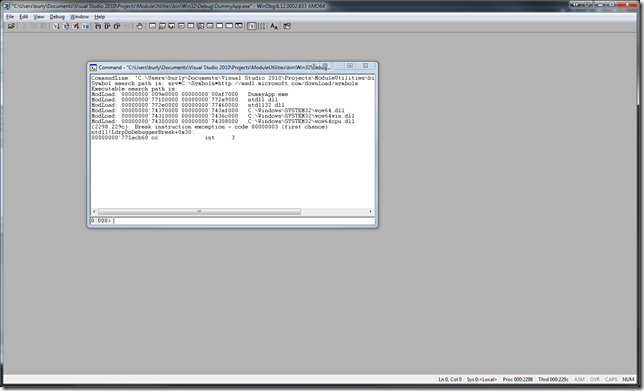Open the Watch window toolbar icon
This screenshot has width=644, height=391.
(x=162, y=26)
